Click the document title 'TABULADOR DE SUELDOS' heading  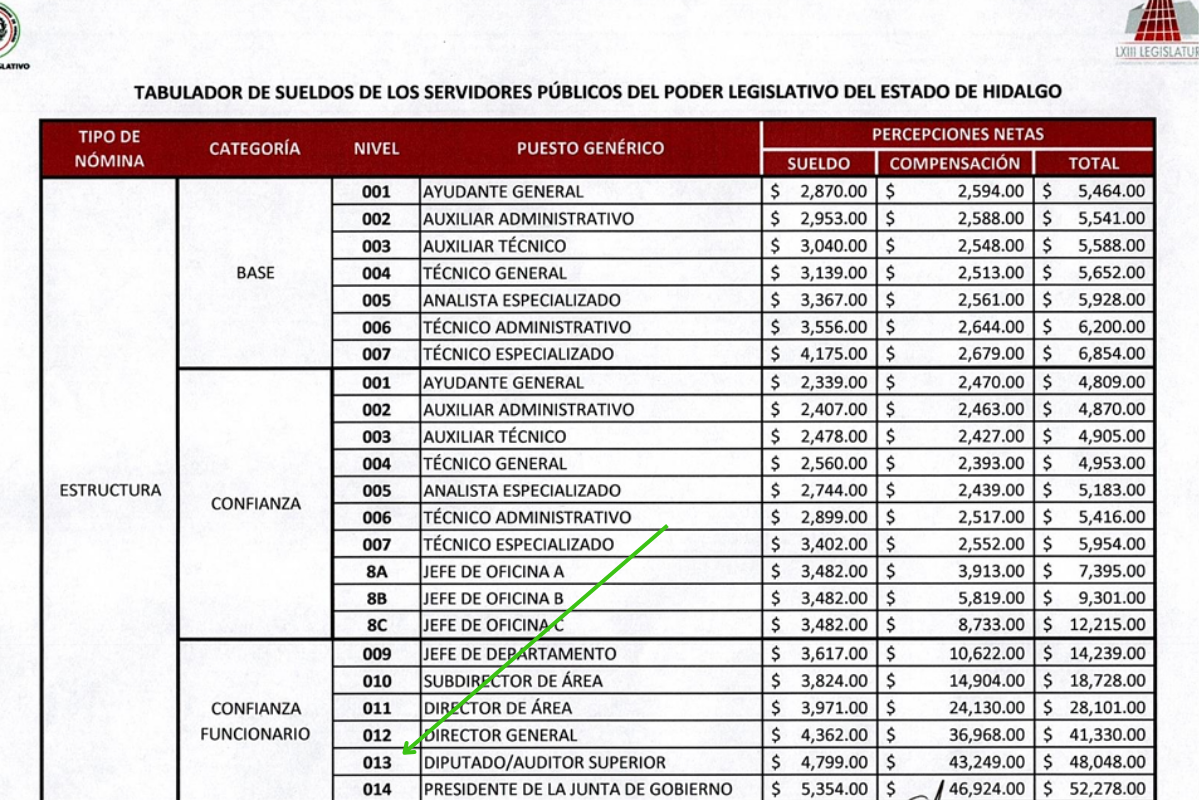pos(598,92)
